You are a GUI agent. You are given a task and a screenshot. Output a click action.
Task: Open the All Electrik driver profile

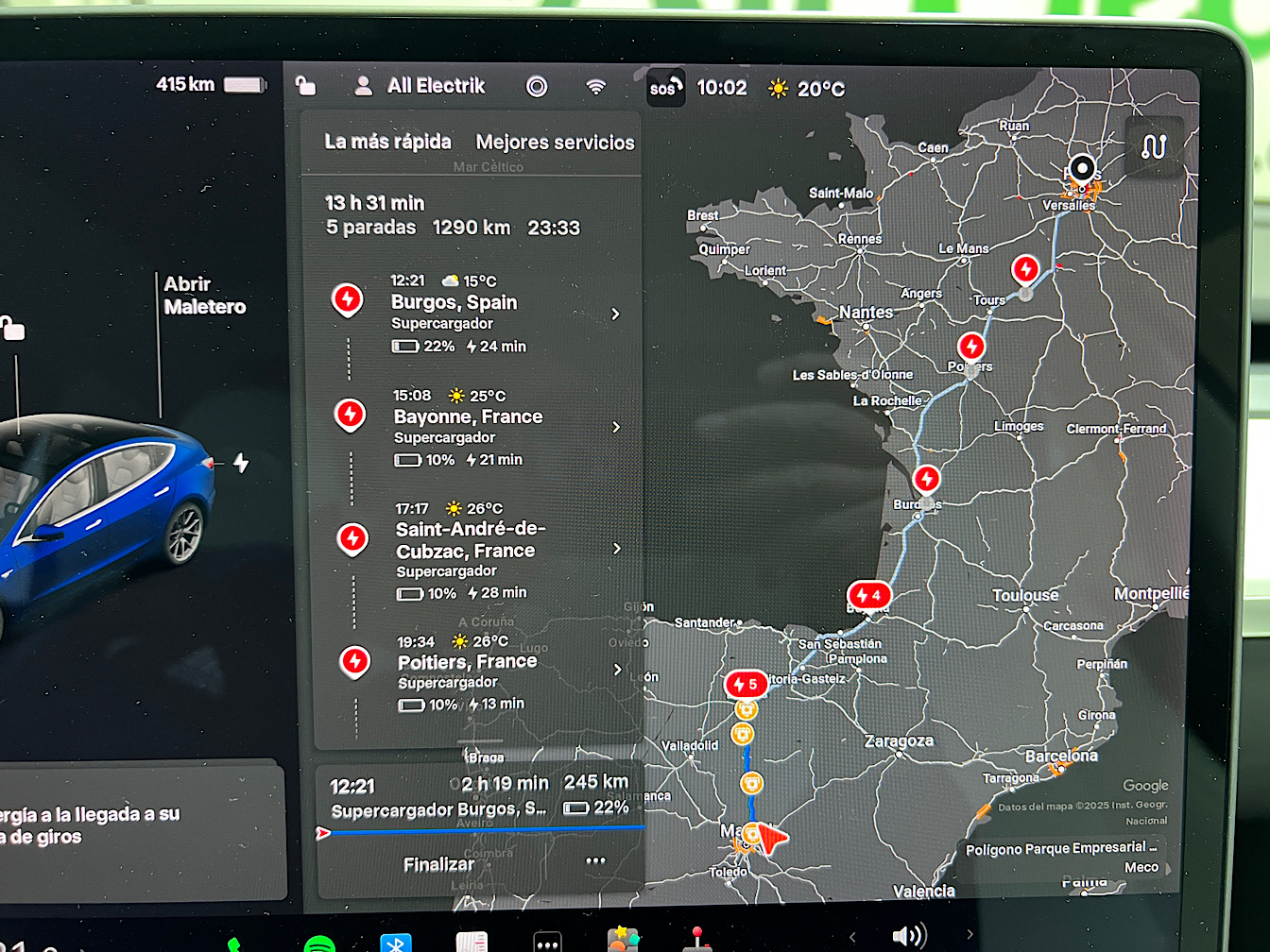(420, 86)
